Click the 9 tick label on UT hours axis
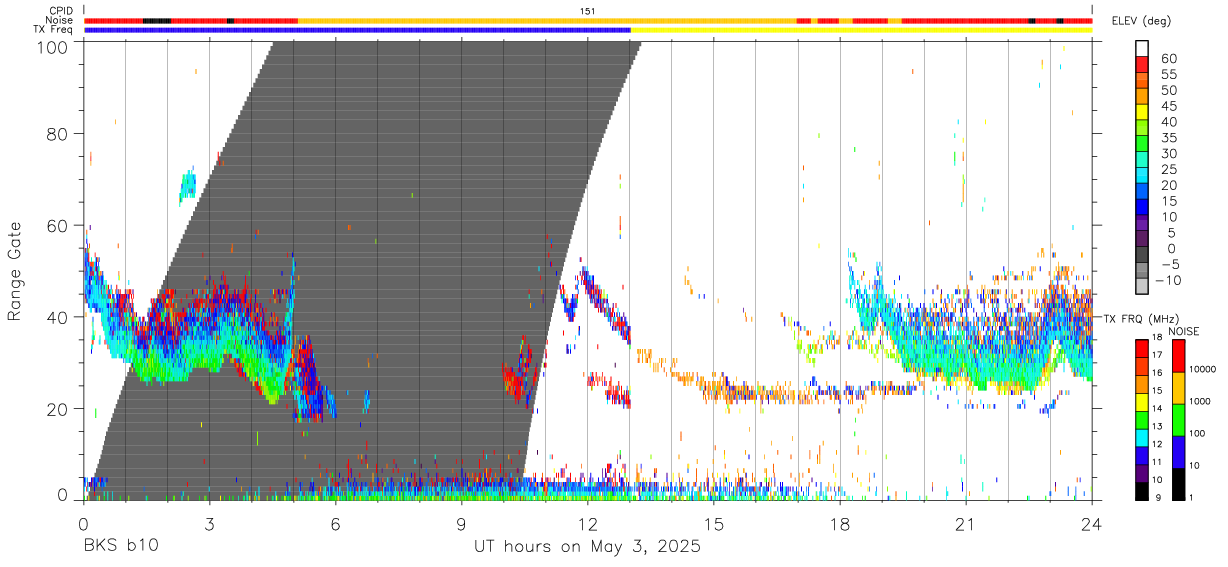This screenshot has width=1228, height=567. (x=462, y=524)
